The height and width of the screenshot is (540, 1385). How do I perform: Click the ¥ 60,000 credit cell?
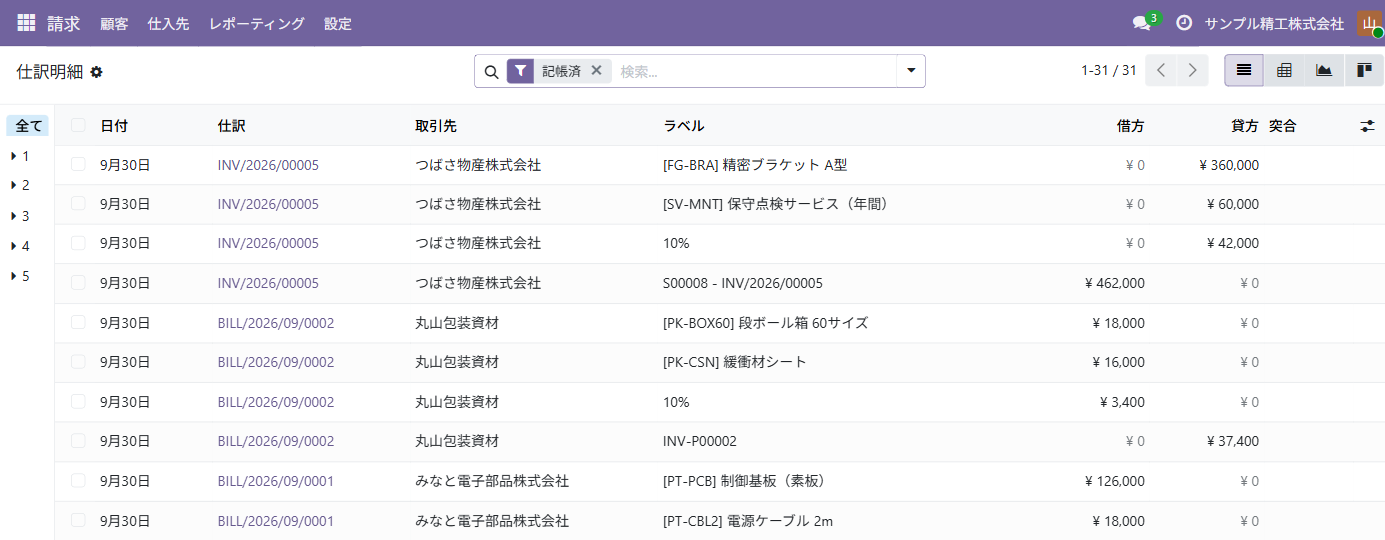[1233, 204]
